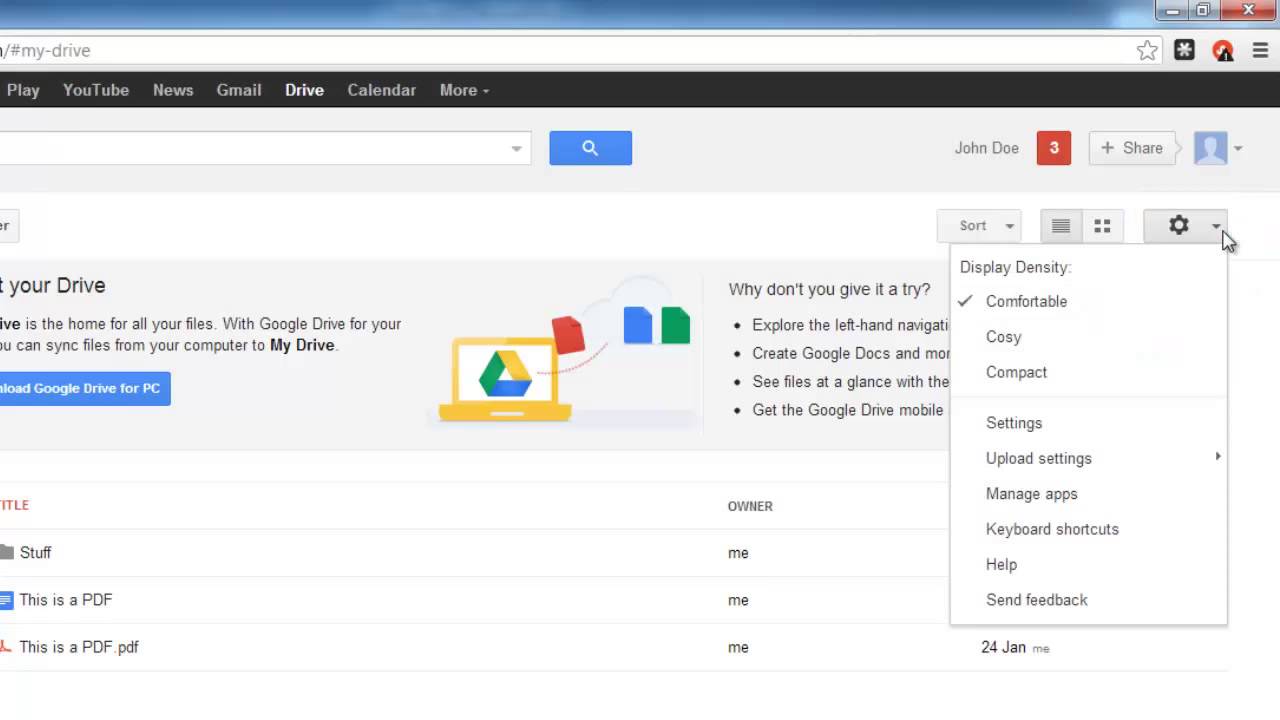The image size is (1280, 720).
Task: Select Comfortable display density
Action: [x=1026, y=301]
